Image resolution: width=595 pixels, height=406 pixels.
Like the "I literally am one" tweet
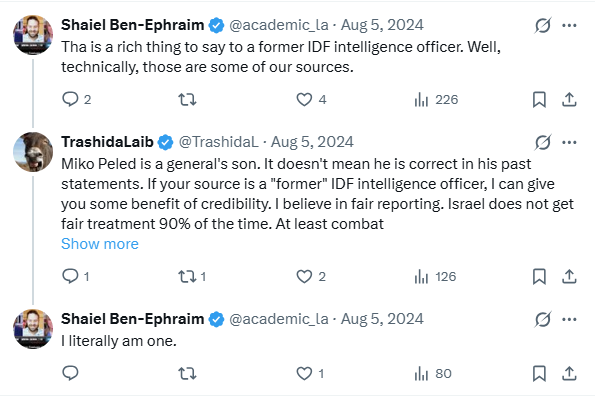304,373
